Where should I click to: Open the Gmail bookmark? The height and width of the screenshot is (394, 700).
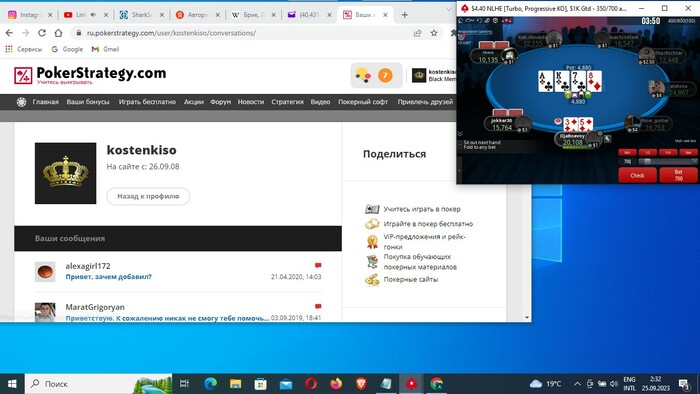106,49
